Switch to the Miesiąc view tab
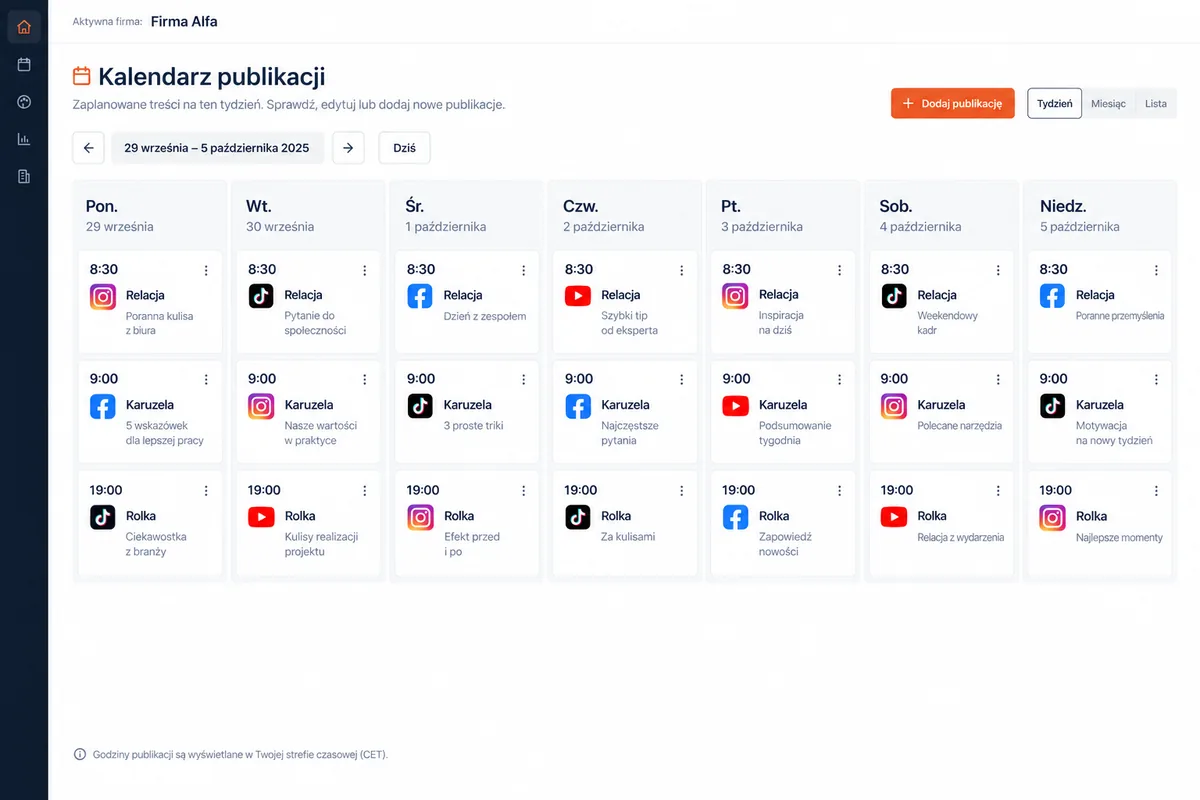 1108,104
